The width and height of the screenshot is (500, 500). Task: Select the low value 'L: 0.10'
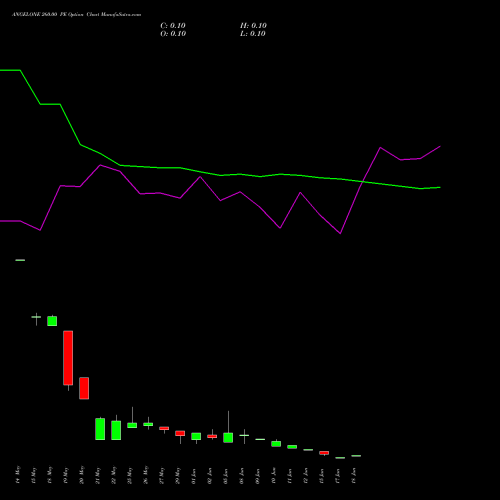[253, 34]
